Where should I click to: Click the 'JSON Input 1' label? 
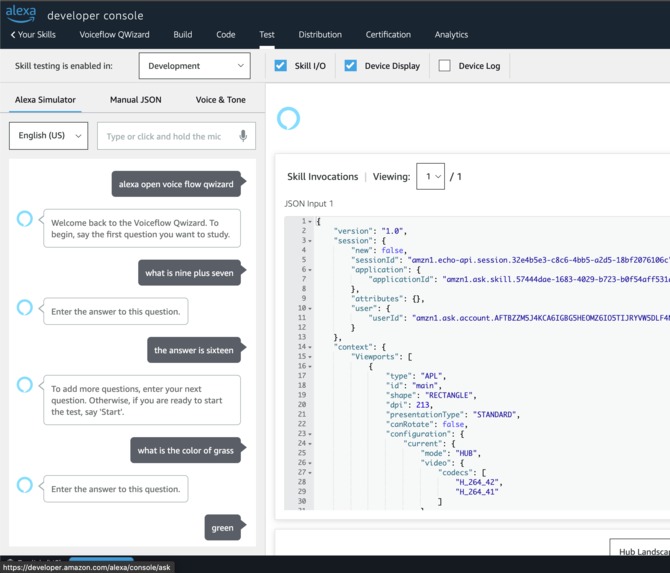[309, 203]
